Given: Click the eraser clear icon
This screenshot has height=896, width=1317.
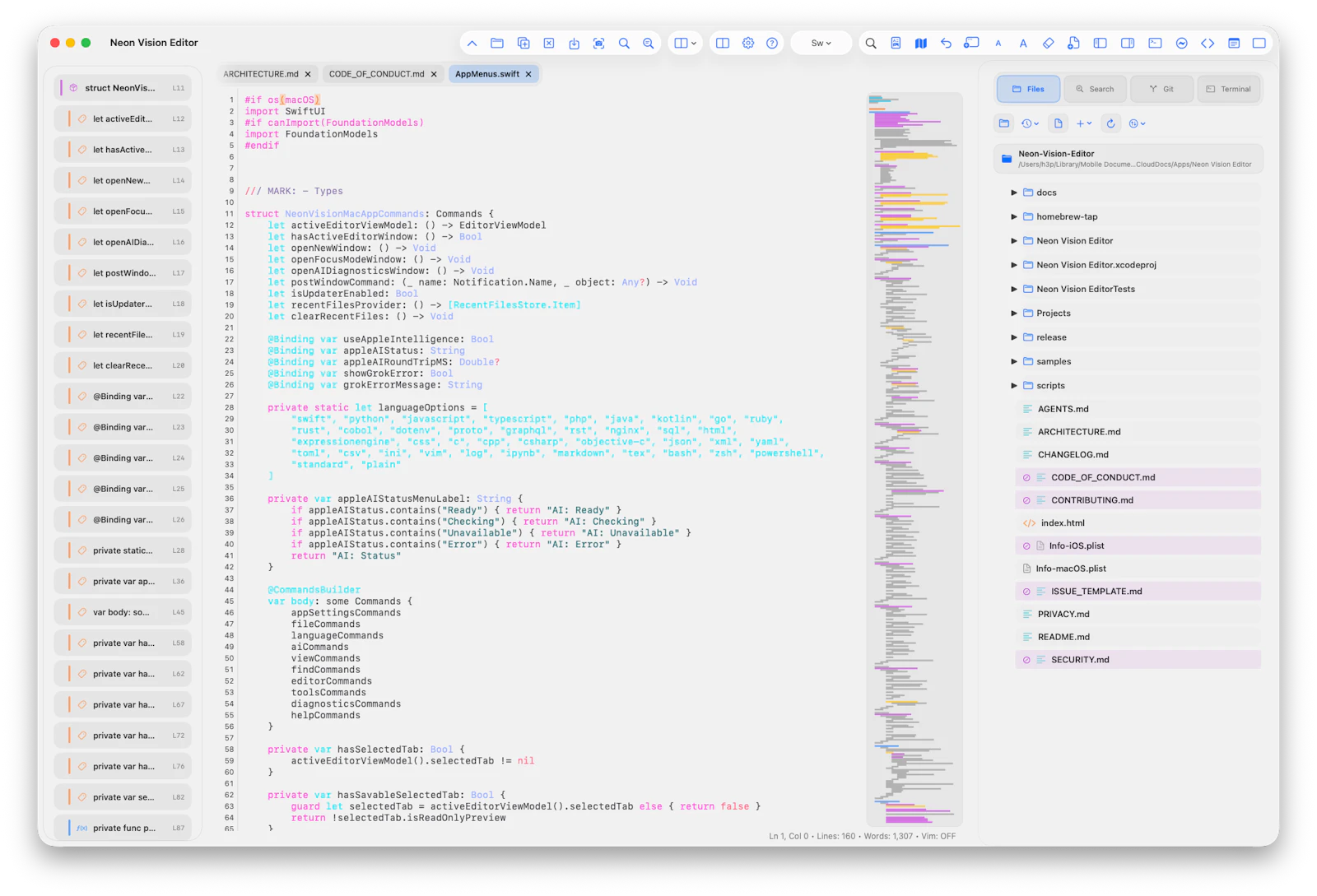Looking at the screenshot, I should coord(1049,44).
